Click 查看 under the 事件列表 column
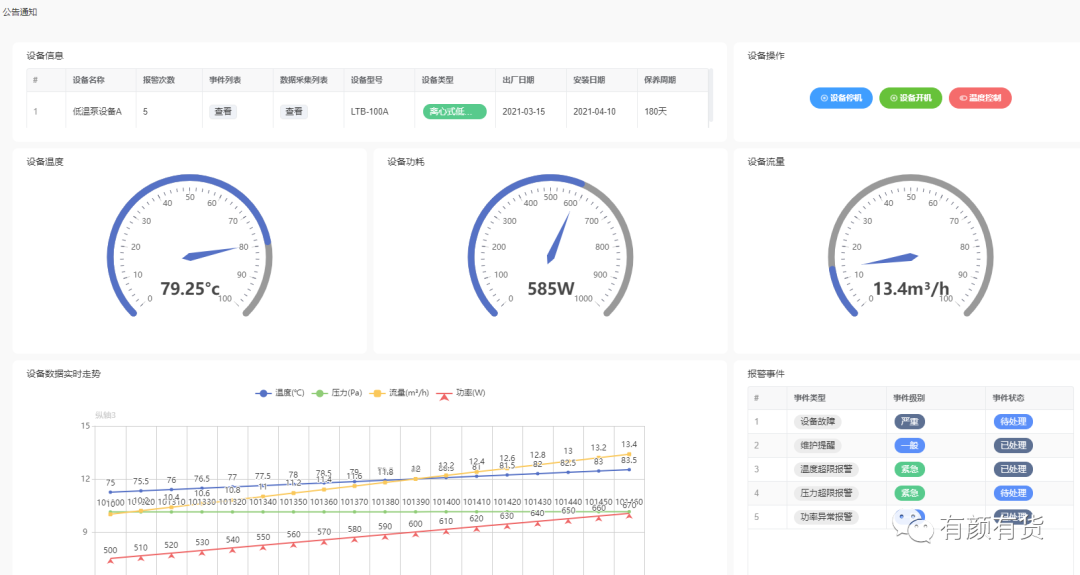Screen dimensions: 1080x575 click(222, 112)
